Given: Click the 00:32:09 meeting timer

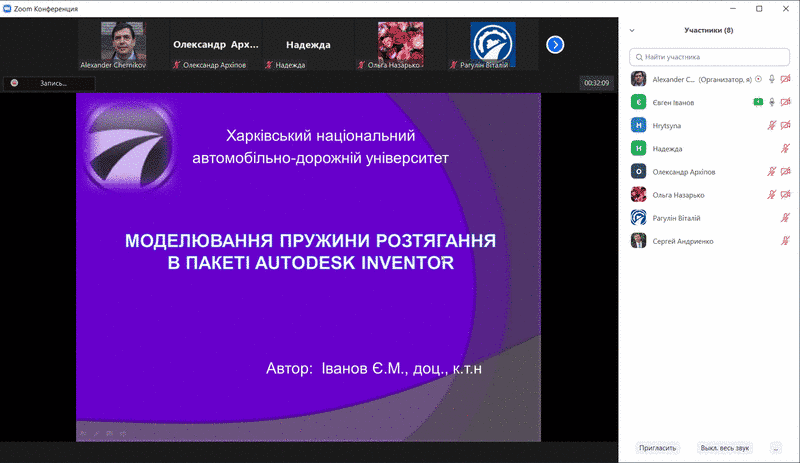Looking at the screenshot, I should [596, 83].
